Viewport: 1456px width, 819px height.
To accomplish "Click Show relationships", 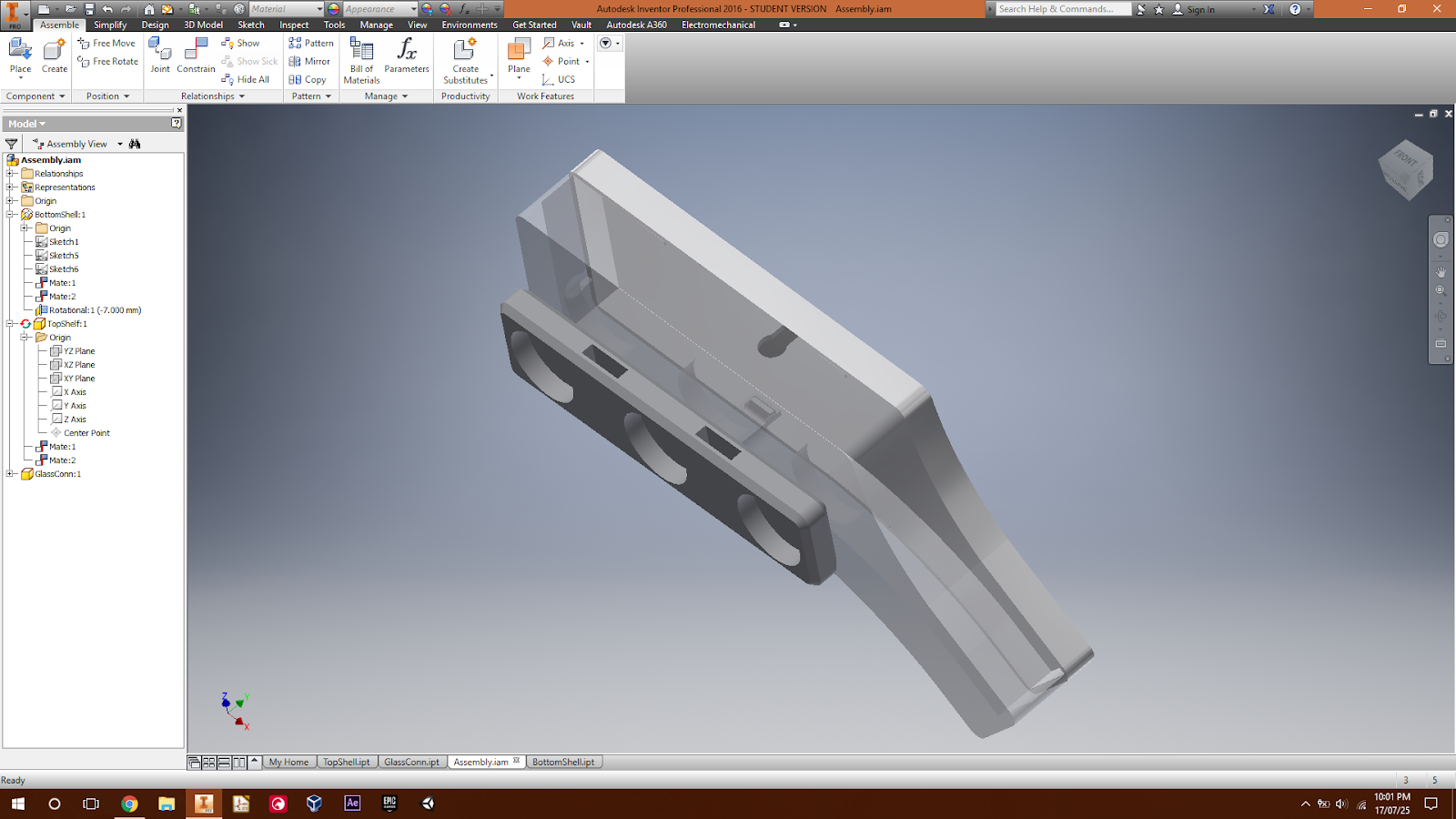I will pyautogui.click(x=240, y=43).
